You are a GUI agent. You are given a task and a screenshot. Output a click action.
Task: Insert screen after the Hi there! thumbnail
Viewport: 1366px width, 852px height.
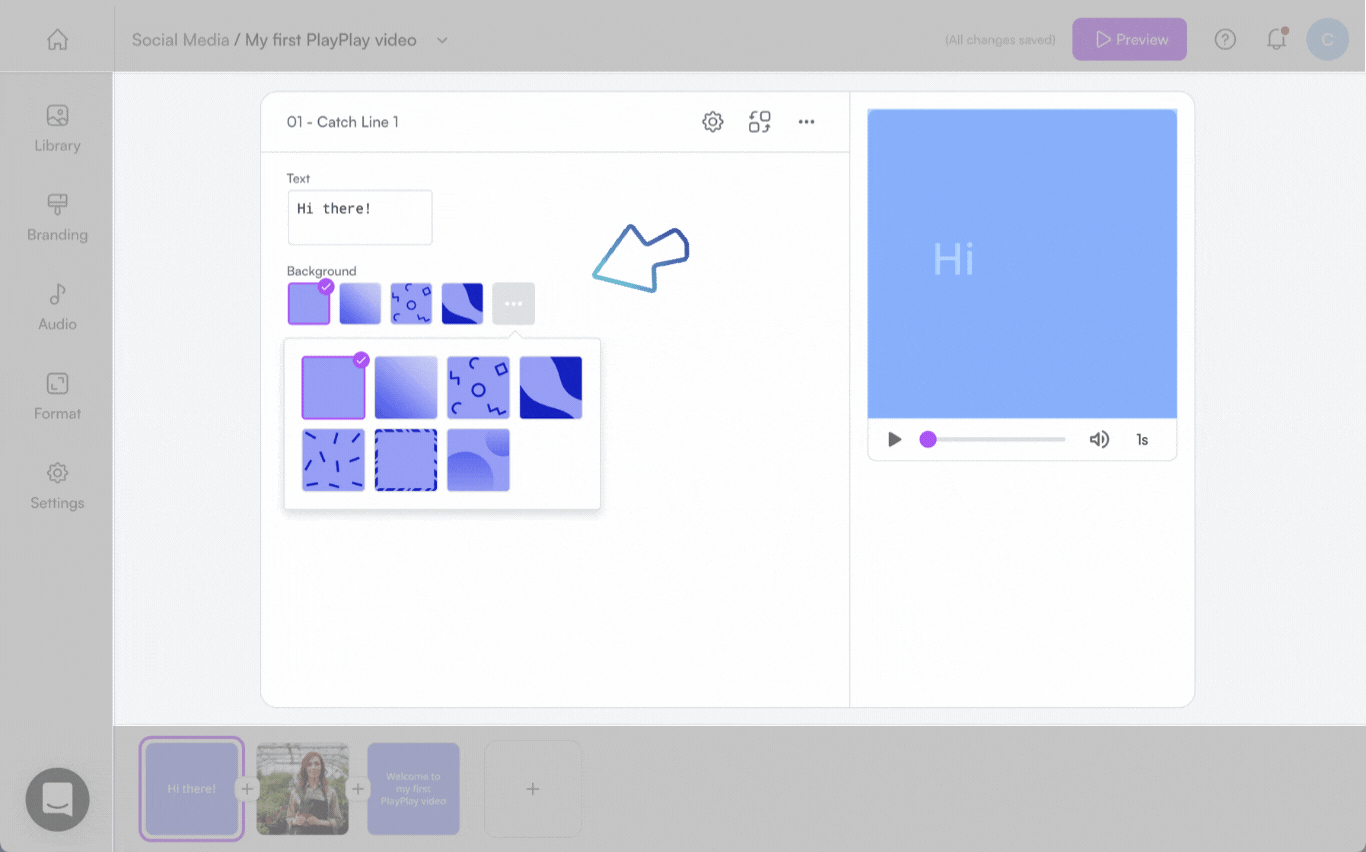(247, 789)
